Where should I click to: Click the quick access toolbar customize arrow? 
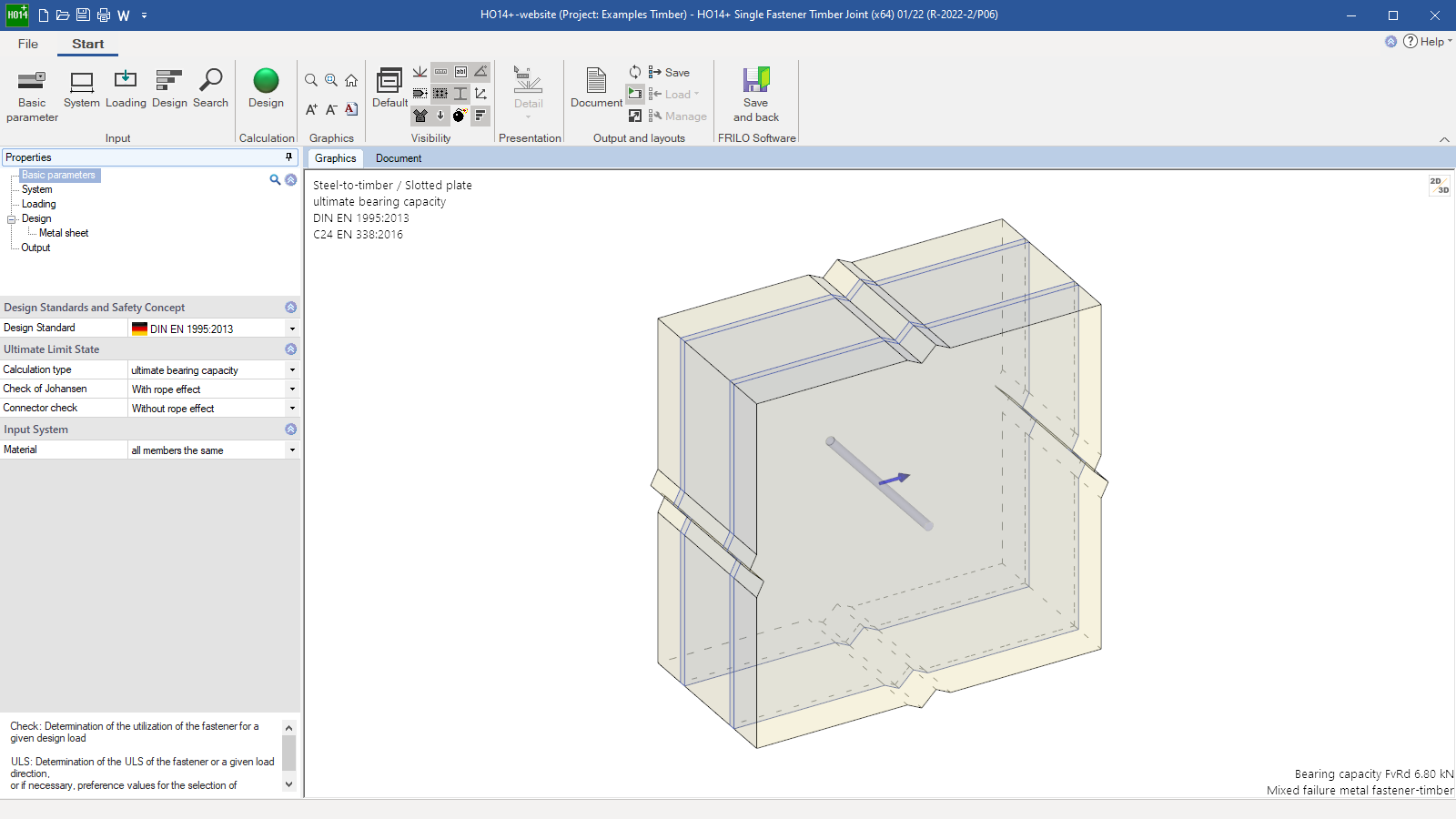(x=144, y=15)
